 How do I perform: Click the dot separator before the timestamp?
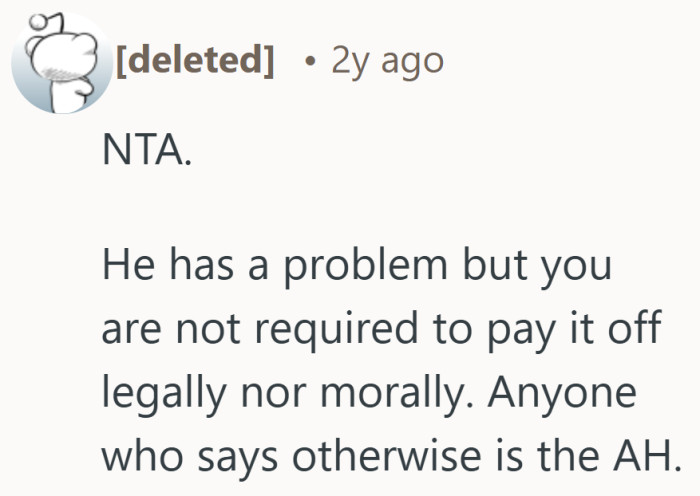pos(311,63)
